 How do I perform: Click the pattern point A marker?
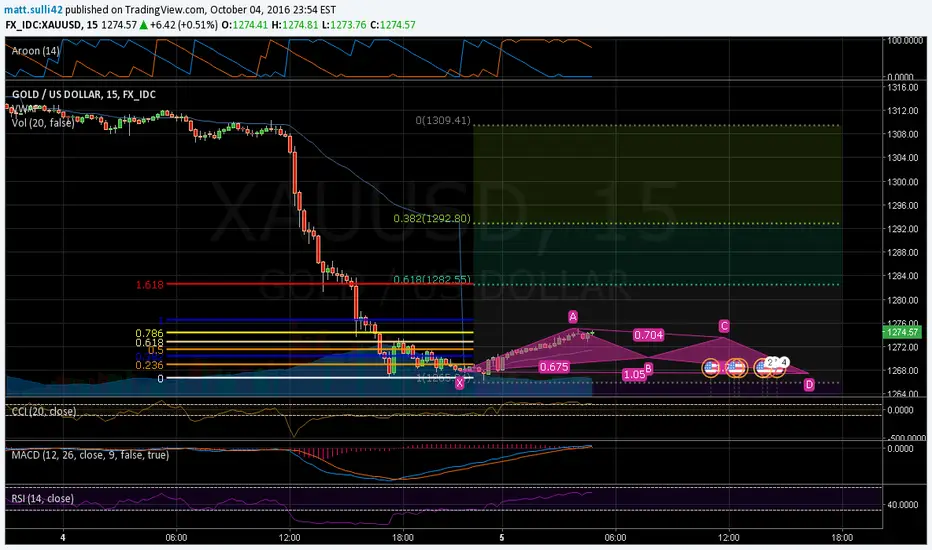pos(572,316)
